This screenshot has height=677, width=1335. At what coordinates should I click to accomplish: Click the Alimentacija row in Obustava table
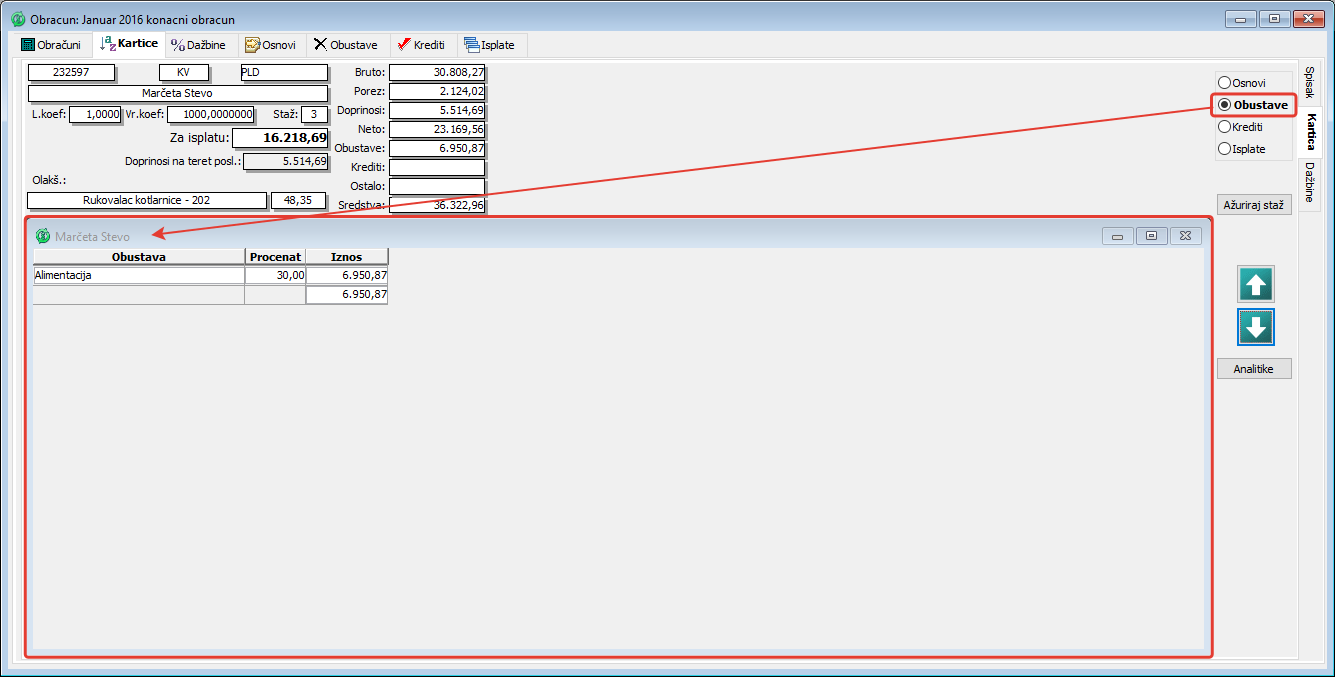pos(139,275)
